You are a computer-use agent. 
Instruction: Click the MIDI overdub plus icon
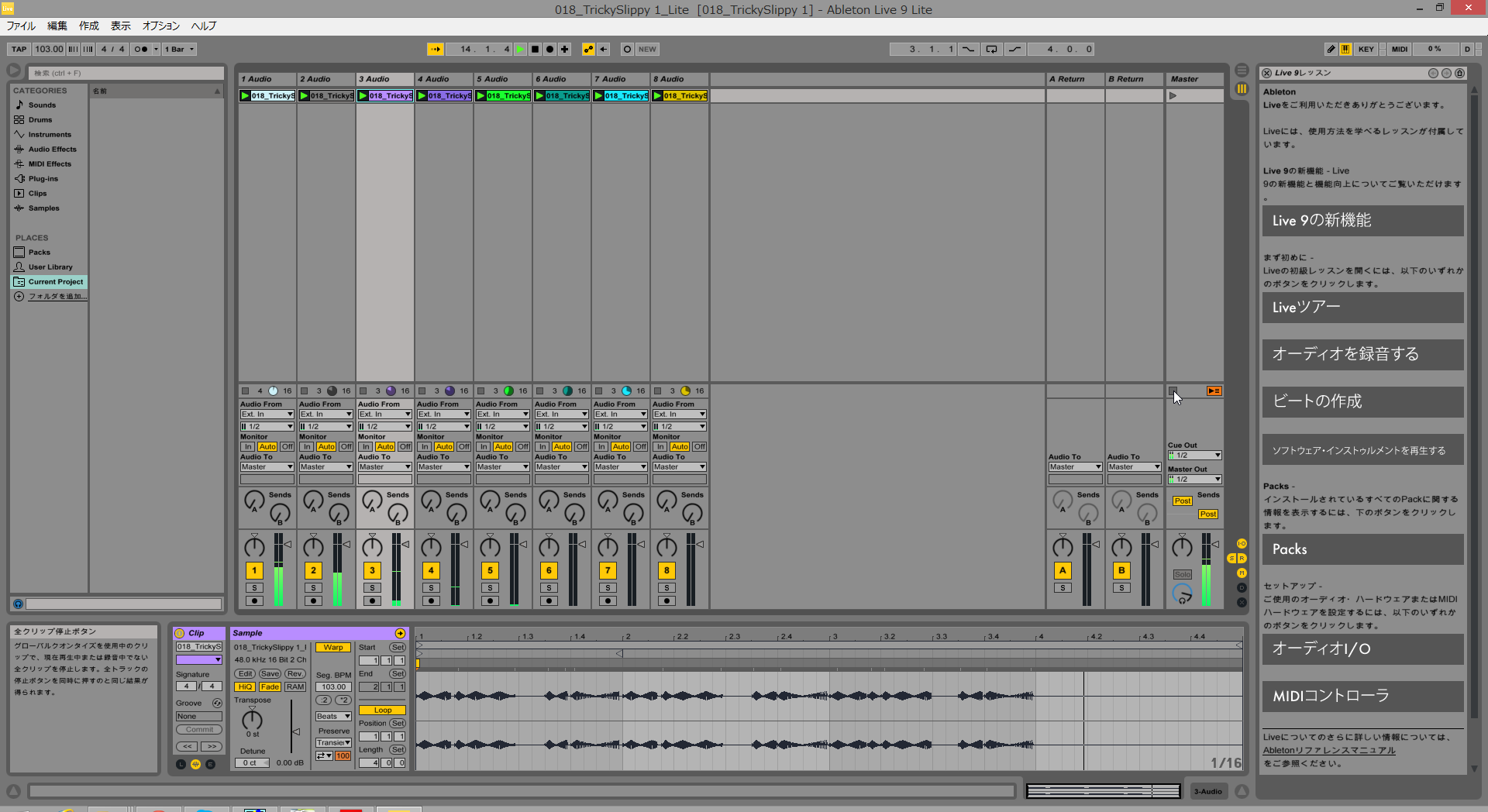coord(565,49)
